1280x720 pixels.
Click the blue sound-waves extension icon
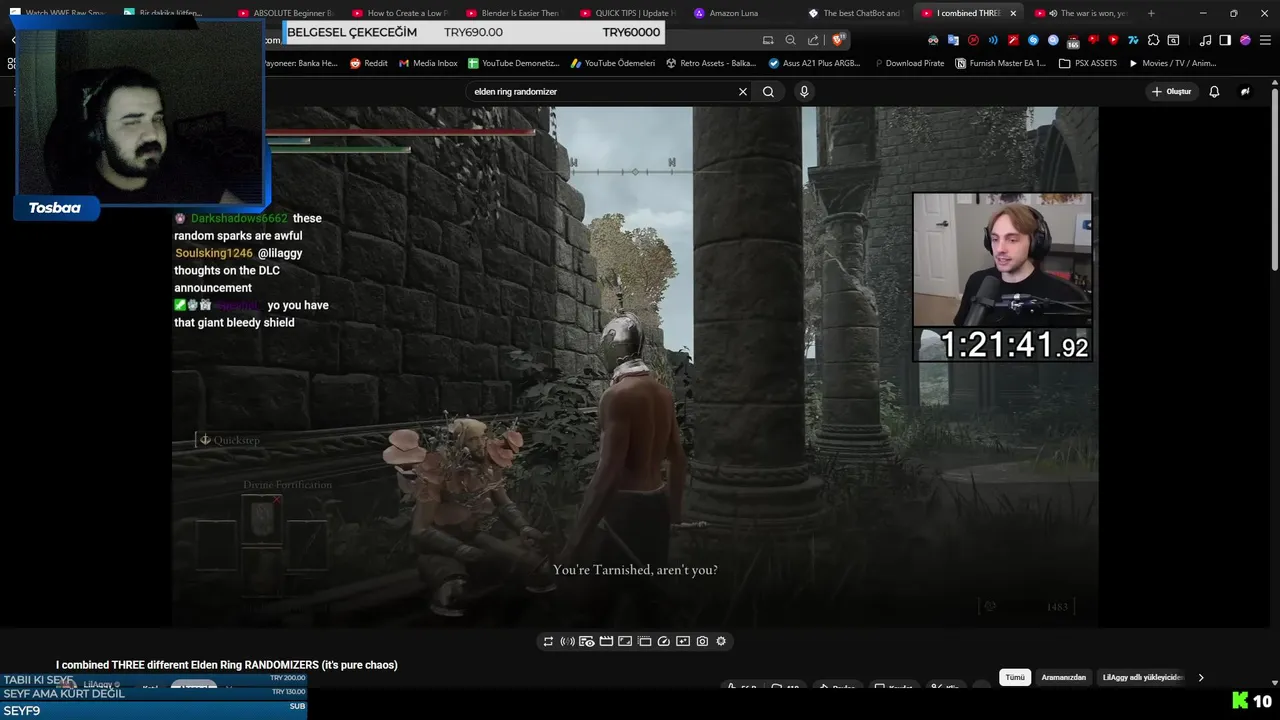point(993,40)
